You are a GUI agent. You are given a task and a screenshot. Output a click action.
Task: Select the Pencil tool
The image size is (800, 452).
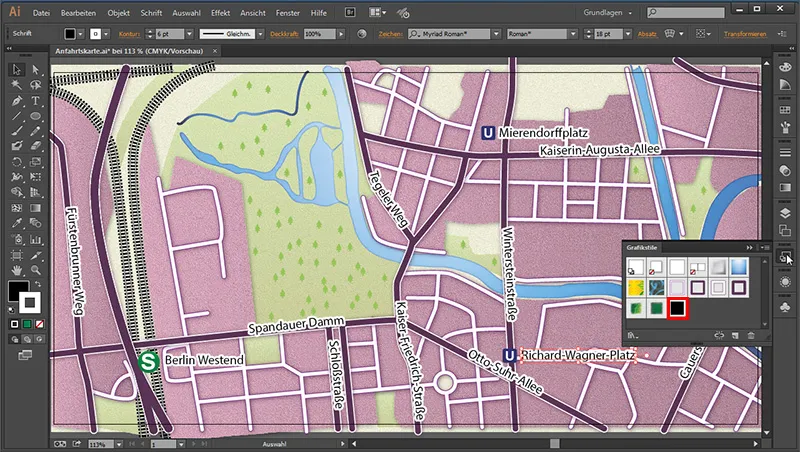click(x=35, y=131)
